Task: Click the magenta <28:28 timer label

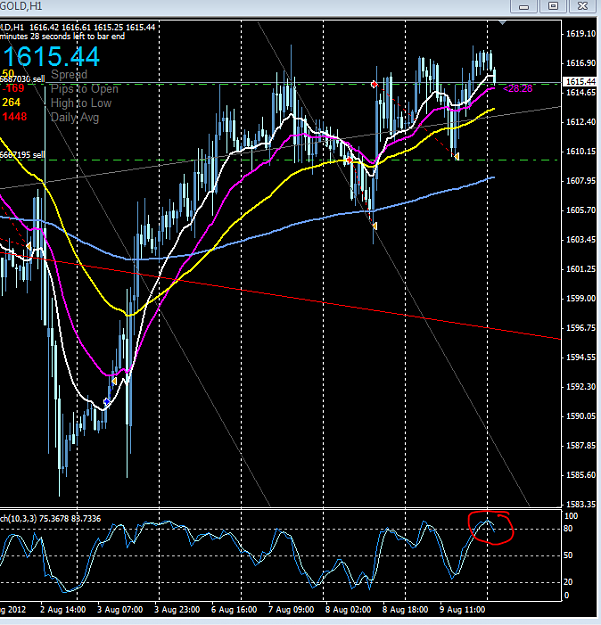Action: (518, 88)
